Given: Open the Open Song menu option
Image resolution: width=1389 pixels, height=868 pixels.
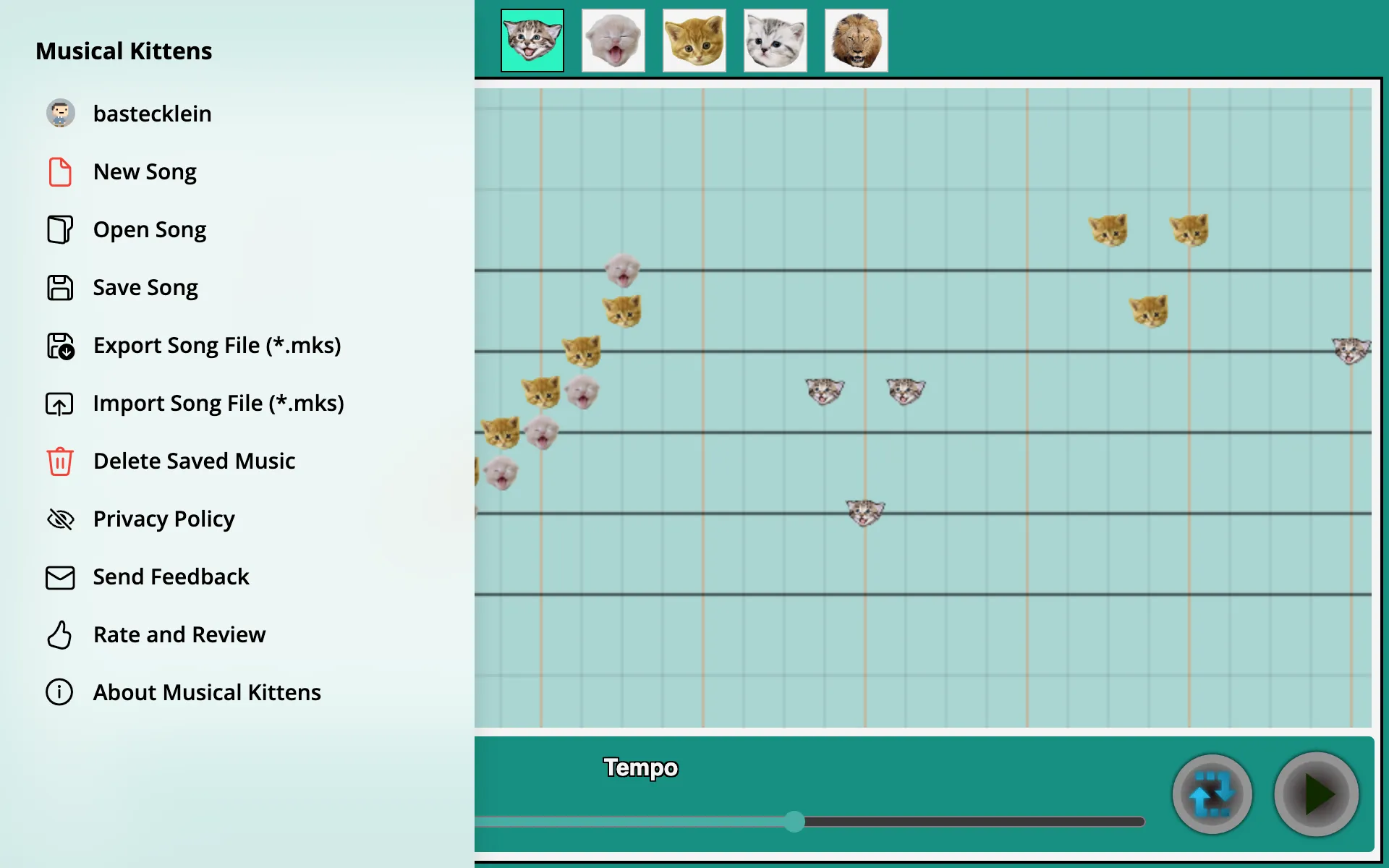Looking at the screenshot, I should point(149,229).
